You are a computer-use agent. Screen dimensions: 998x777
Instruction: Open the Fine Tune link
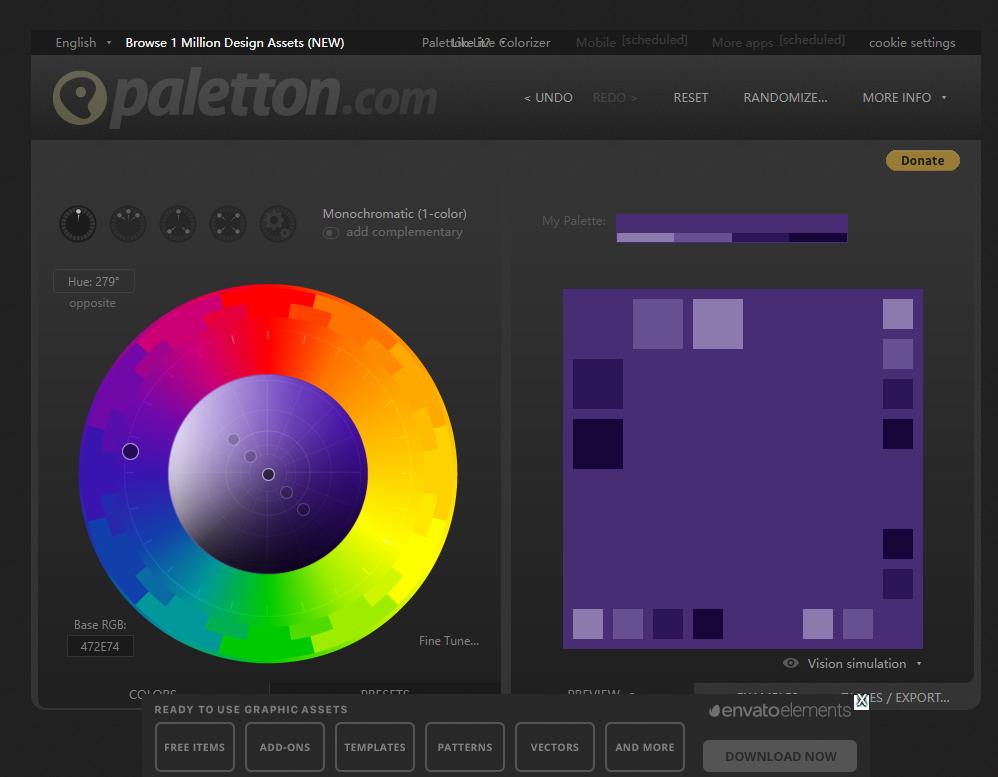(x=448, y=641)
